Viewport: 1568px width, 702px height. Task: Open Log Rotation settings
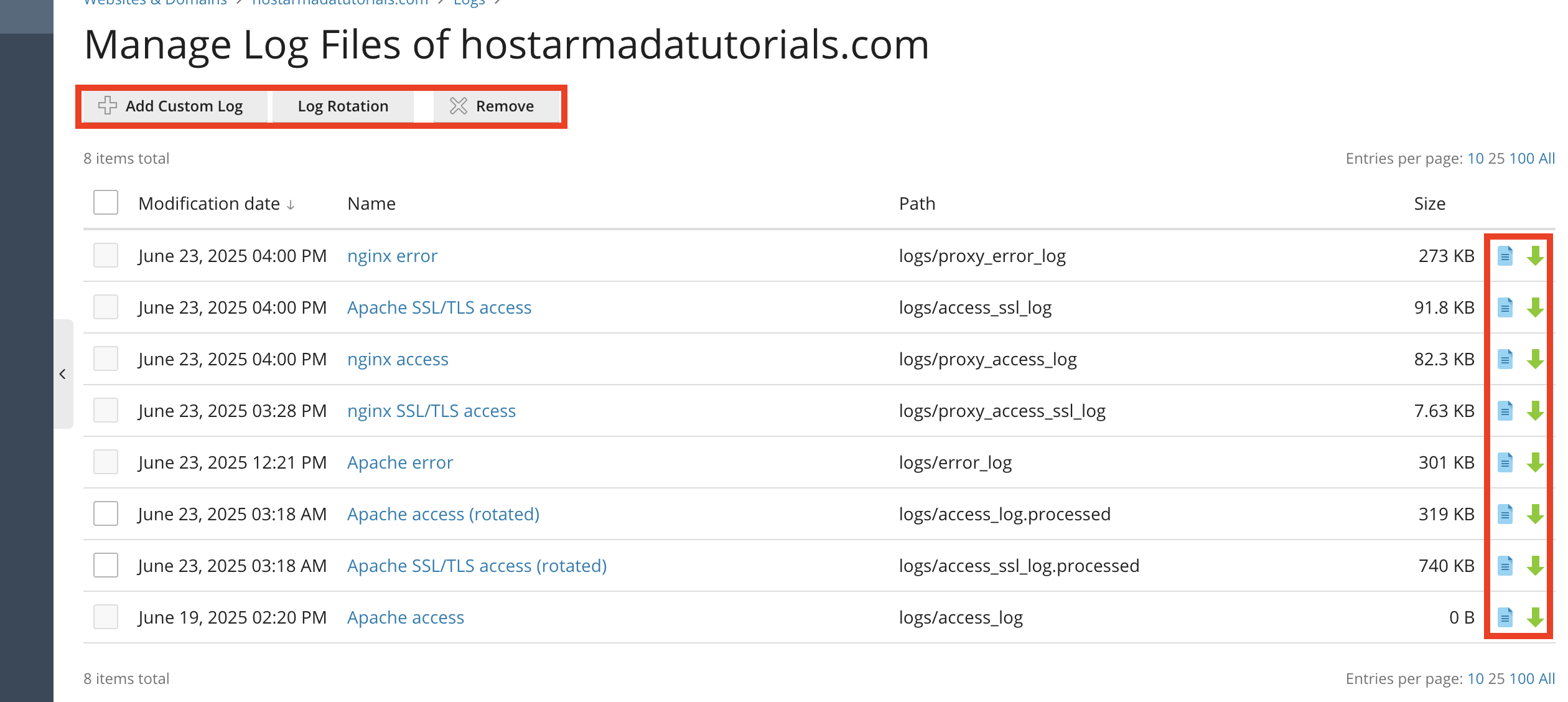click(x=343, y=106)
